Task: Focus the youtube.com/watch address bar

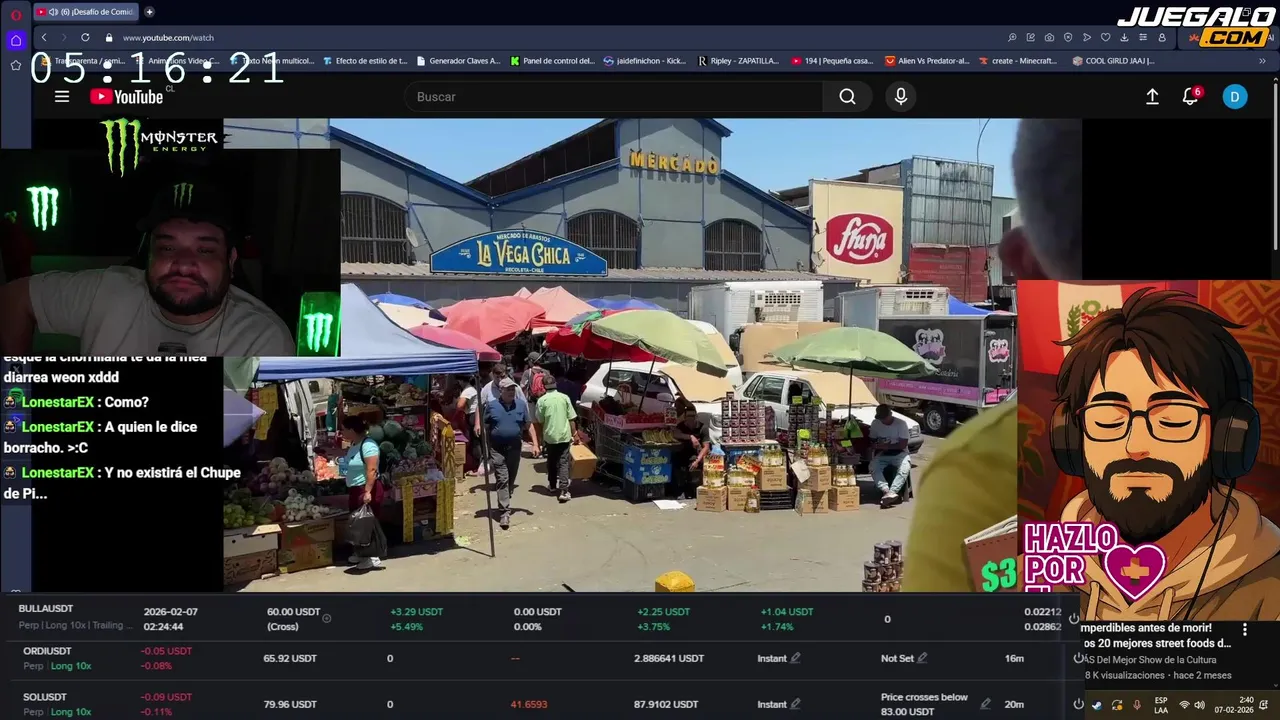Action: pos(168,38)
